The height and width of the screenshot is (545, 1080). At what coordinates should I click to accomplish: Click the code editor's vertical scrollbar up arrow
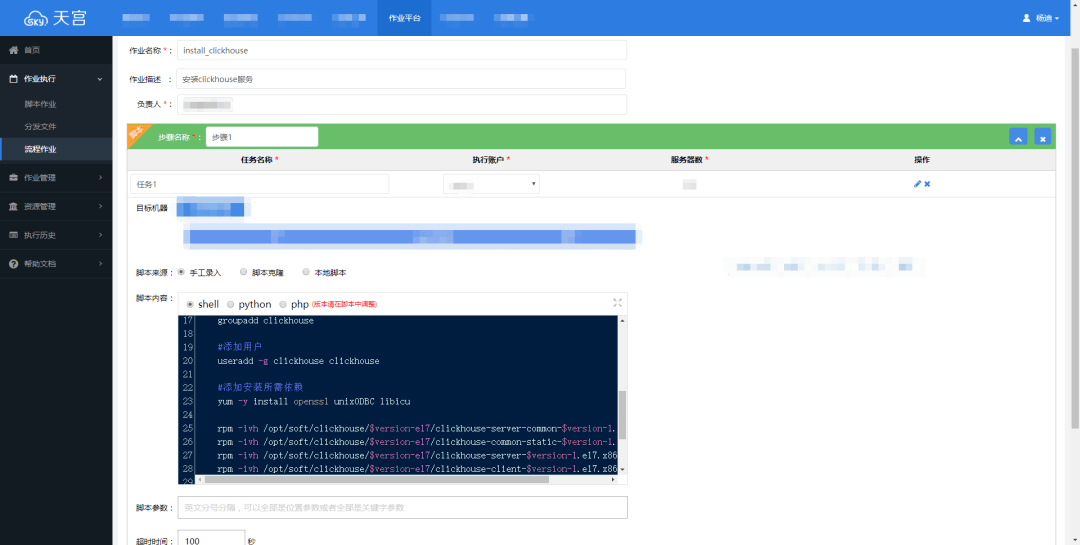click(x=622, y=320)
